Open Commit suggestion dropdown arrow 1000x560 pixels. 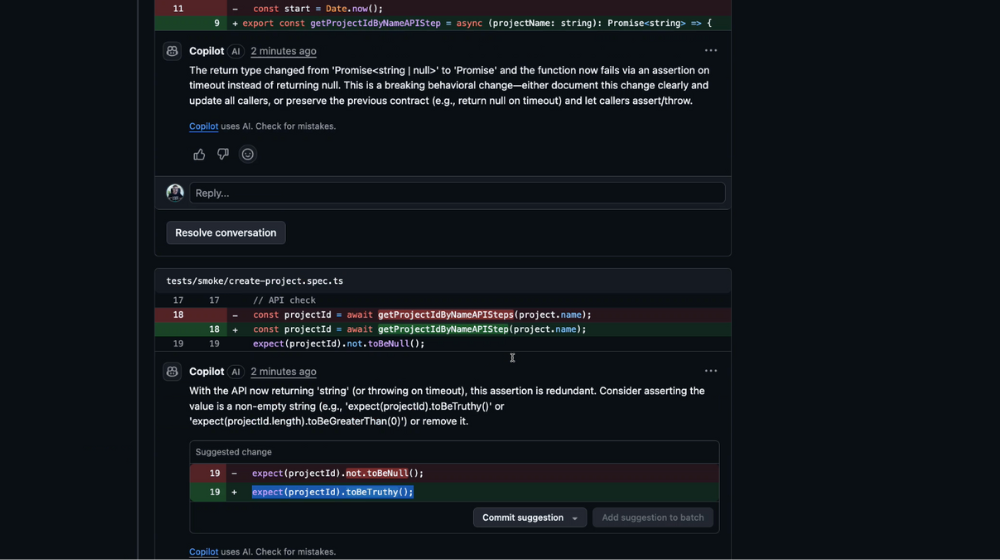(x=575, y=518)
